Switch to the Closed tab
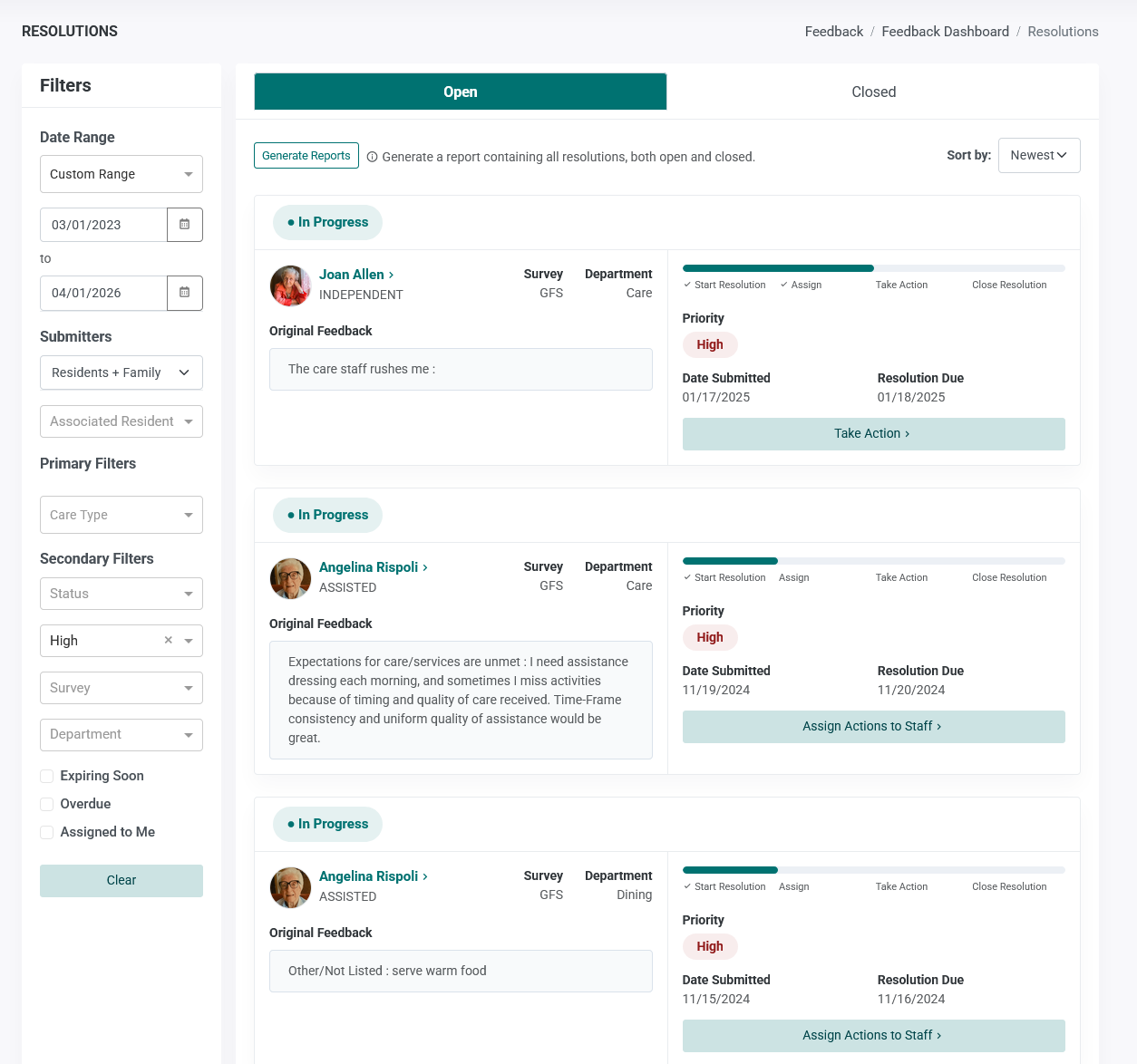The width and height of the screenshot is (1137, 1064). tap(873, 92)
